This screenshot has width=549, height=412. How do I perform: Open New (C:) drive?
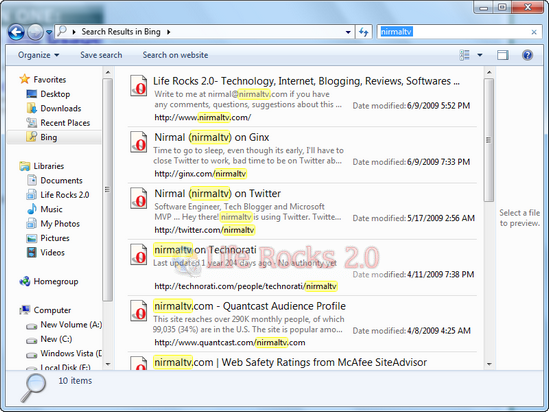tap(49, 339)
